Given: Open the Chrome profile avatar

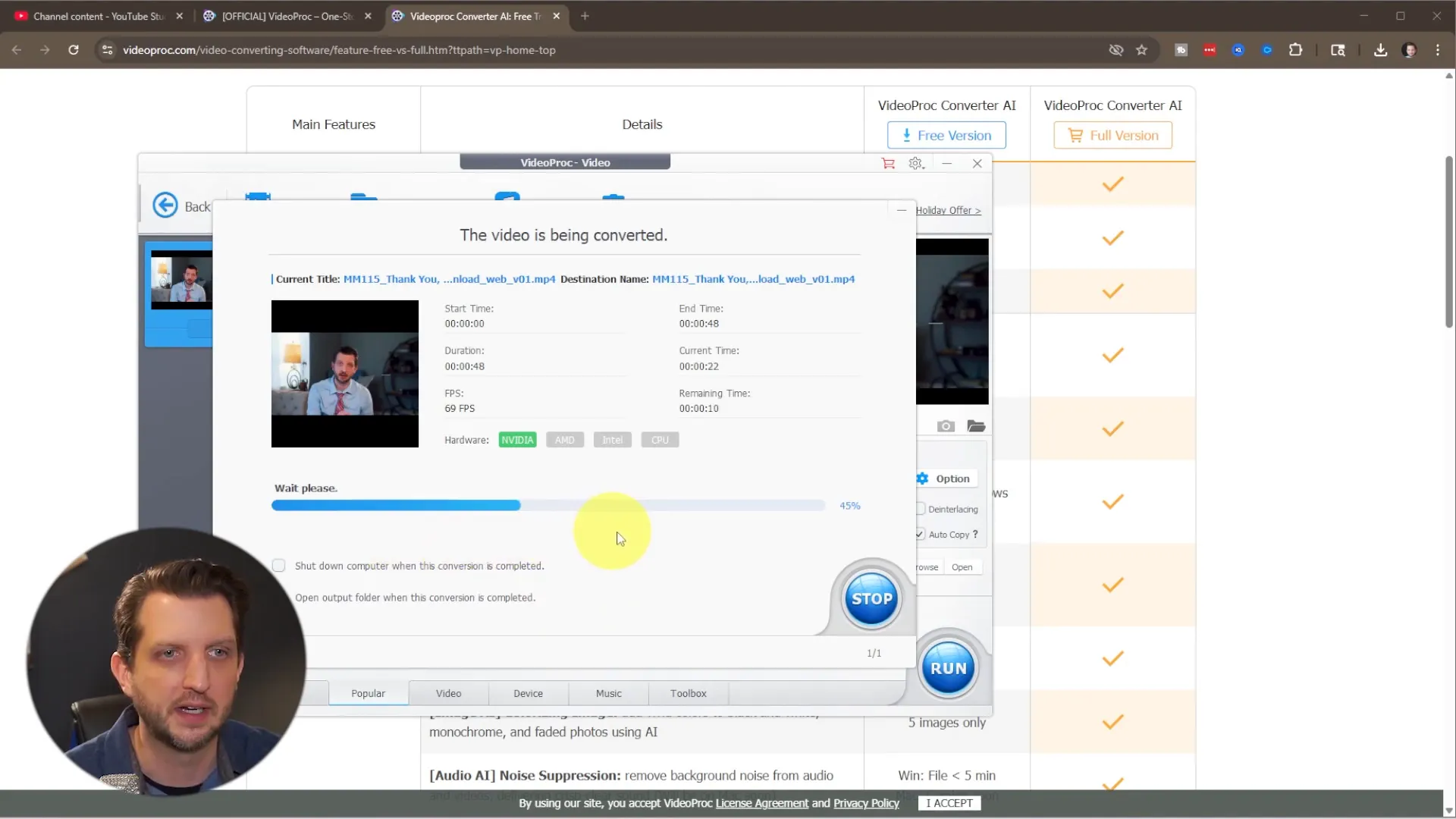Looking at the screenshot, I should (1409, 50).
